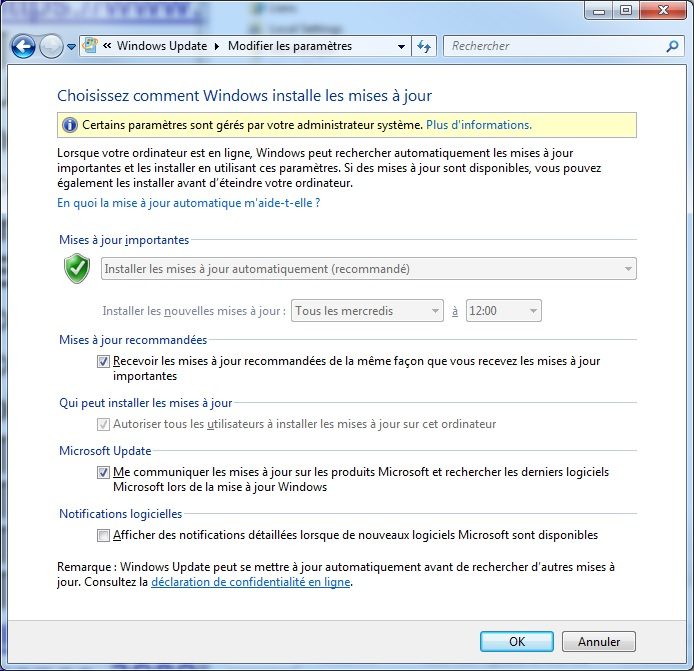The height and width of the screenshot is (671, 694).
Task: Open the Plus d'informations link
Action: [478, 125]
